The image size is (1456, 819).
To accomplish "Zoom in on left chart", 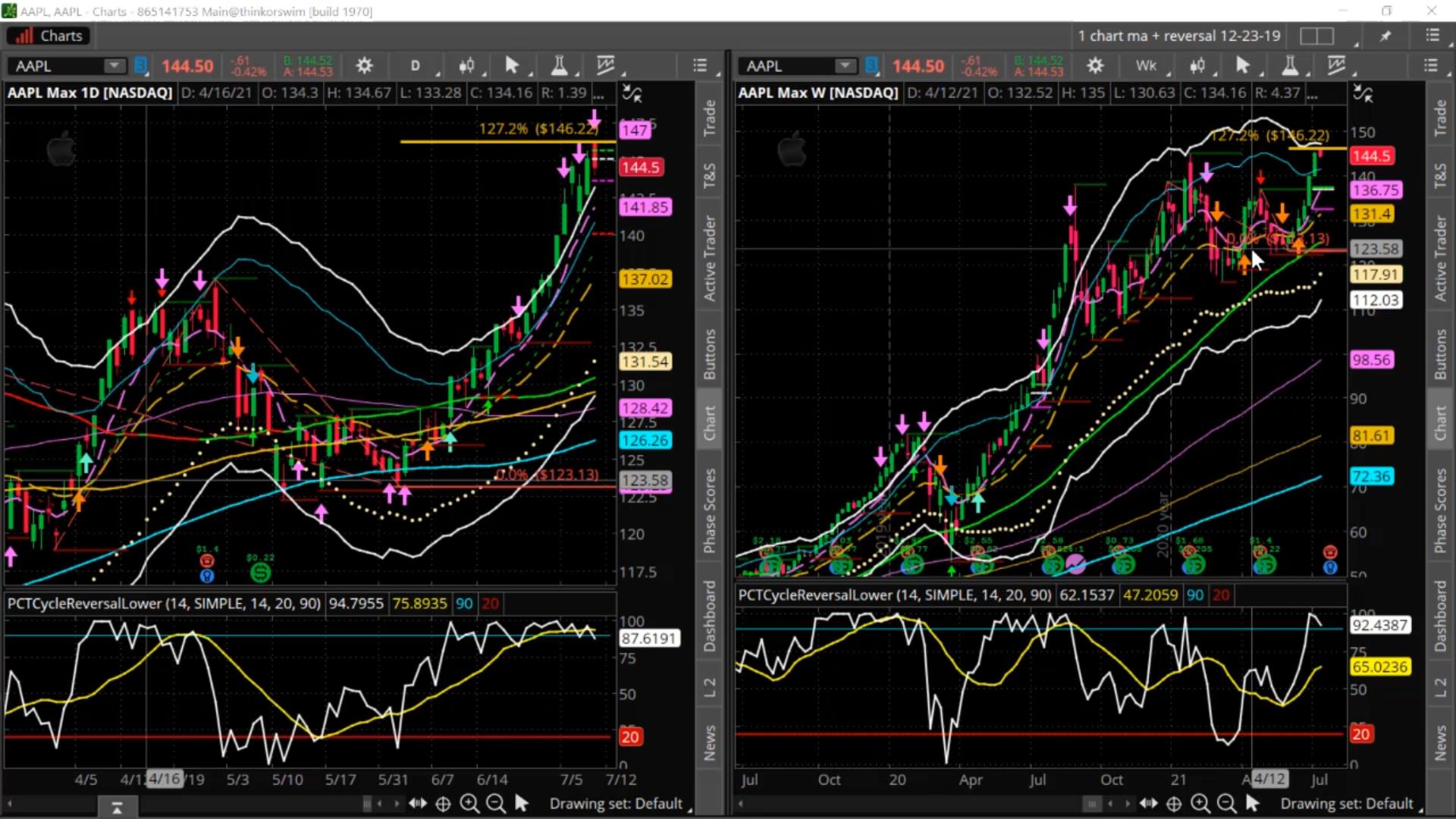I will click(469, 803).
